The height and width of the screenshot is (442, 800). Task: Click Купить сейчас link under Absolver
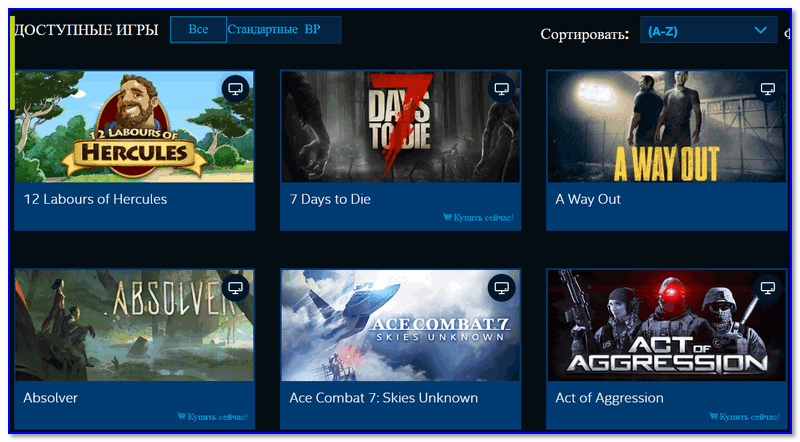pos(212,417)
